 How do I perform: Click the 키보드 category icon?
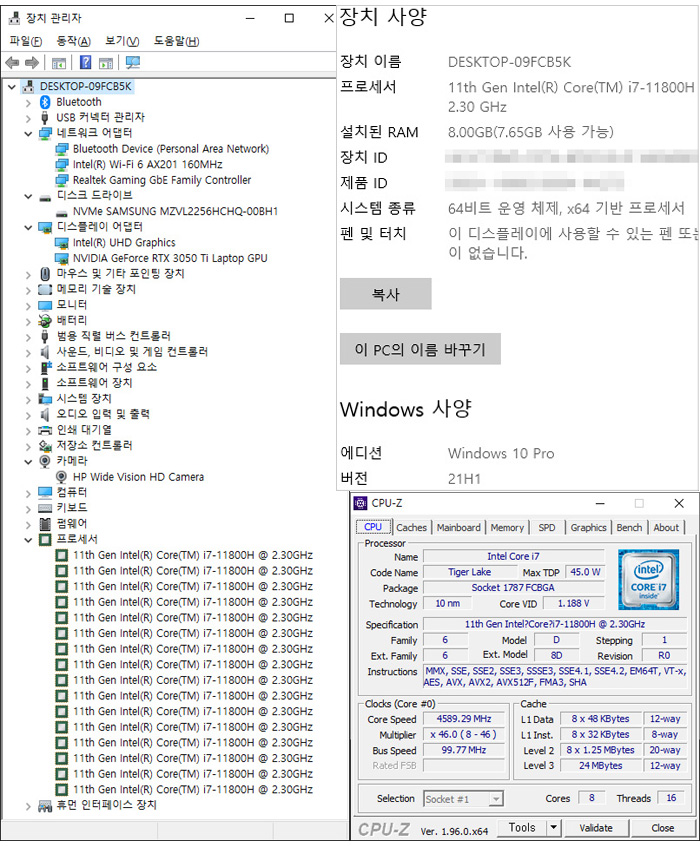coord(45,508)
